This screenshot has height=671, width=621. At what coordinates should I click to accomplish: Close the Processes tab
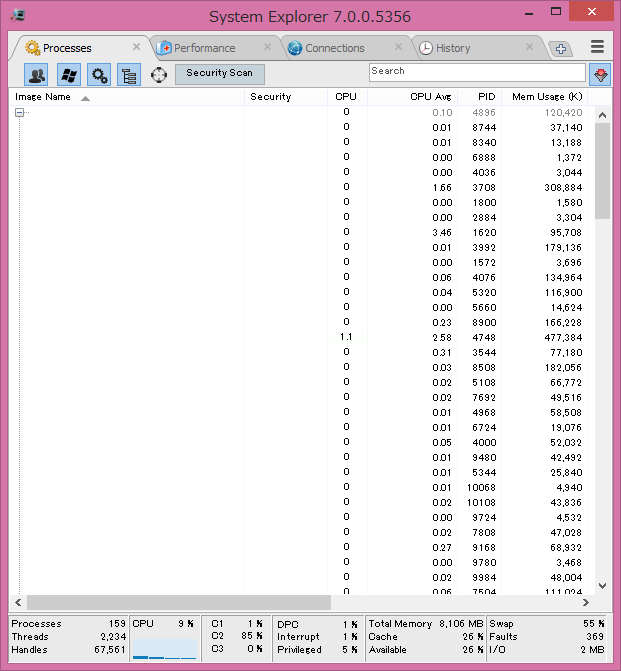pos(137,47)
